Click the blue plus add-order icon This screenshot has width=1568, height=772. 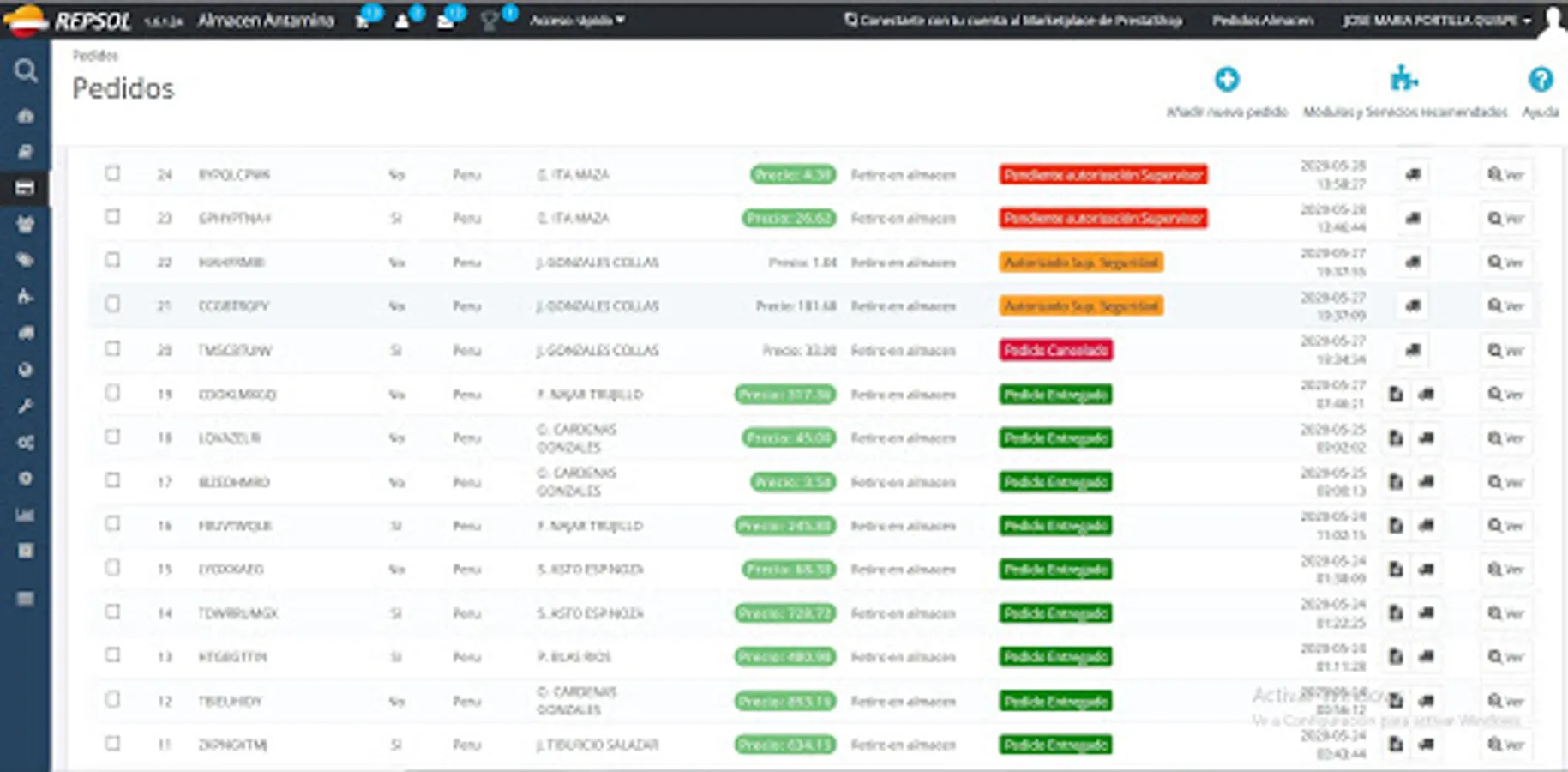(x=1227, y=80)
